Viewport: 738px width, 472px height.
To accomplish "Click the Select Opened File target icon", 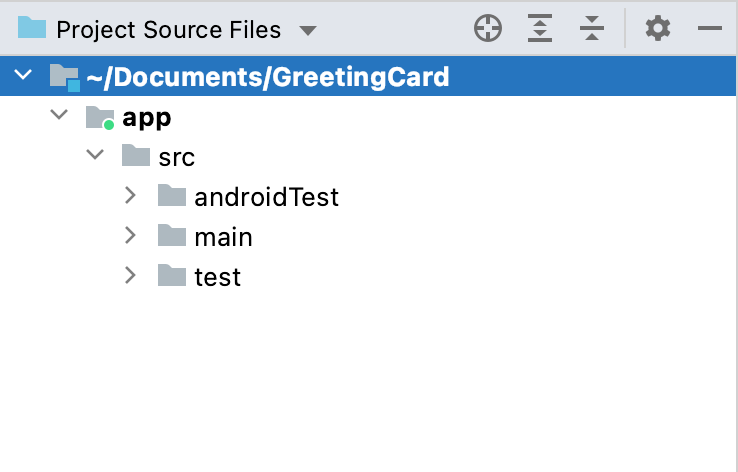I will pyautogui.click(x=488, y=29).
